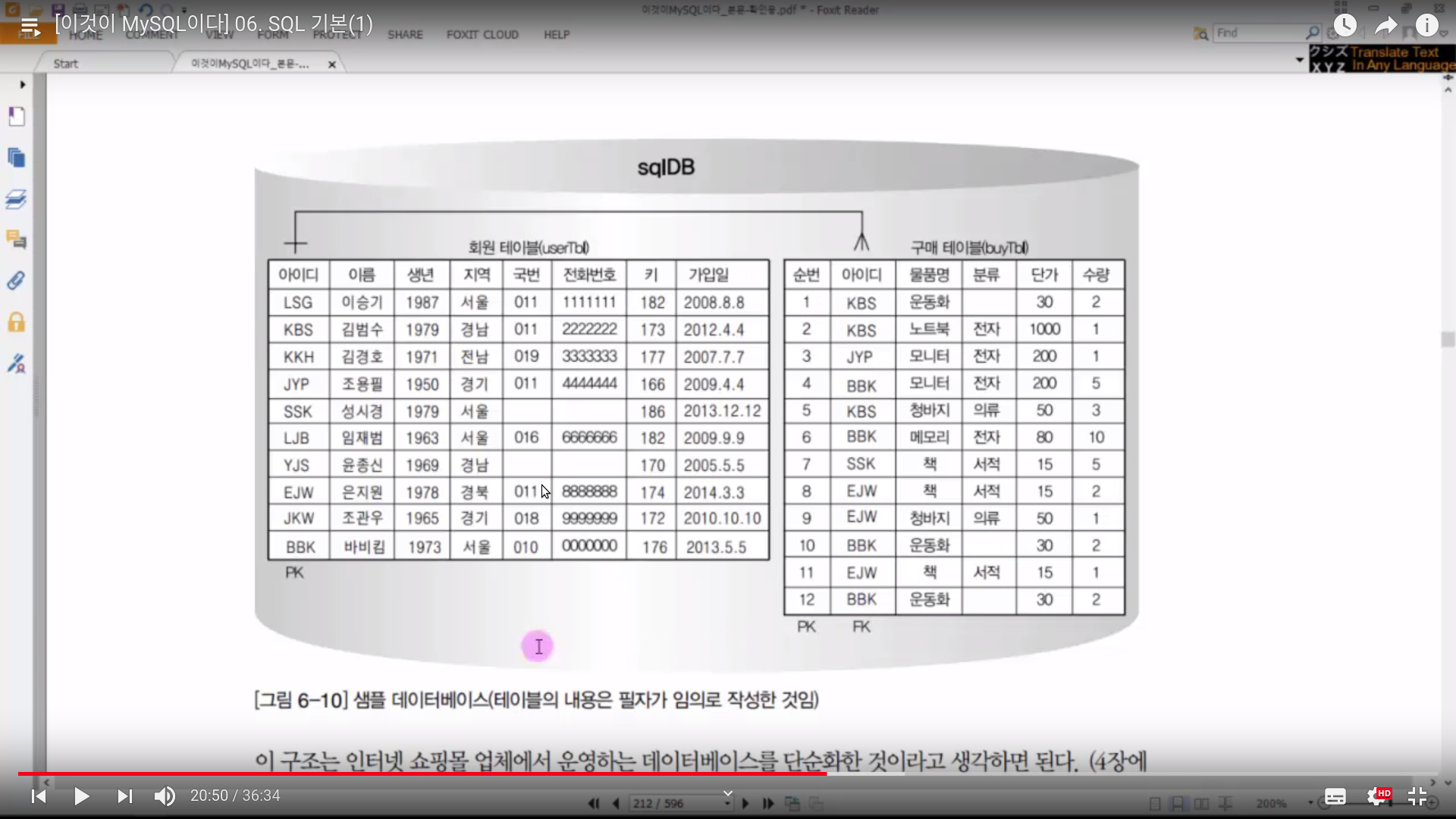Exit fullscreen mode
The height and width of the screenshot is (819, 1456).
(x=1417, y=796)
